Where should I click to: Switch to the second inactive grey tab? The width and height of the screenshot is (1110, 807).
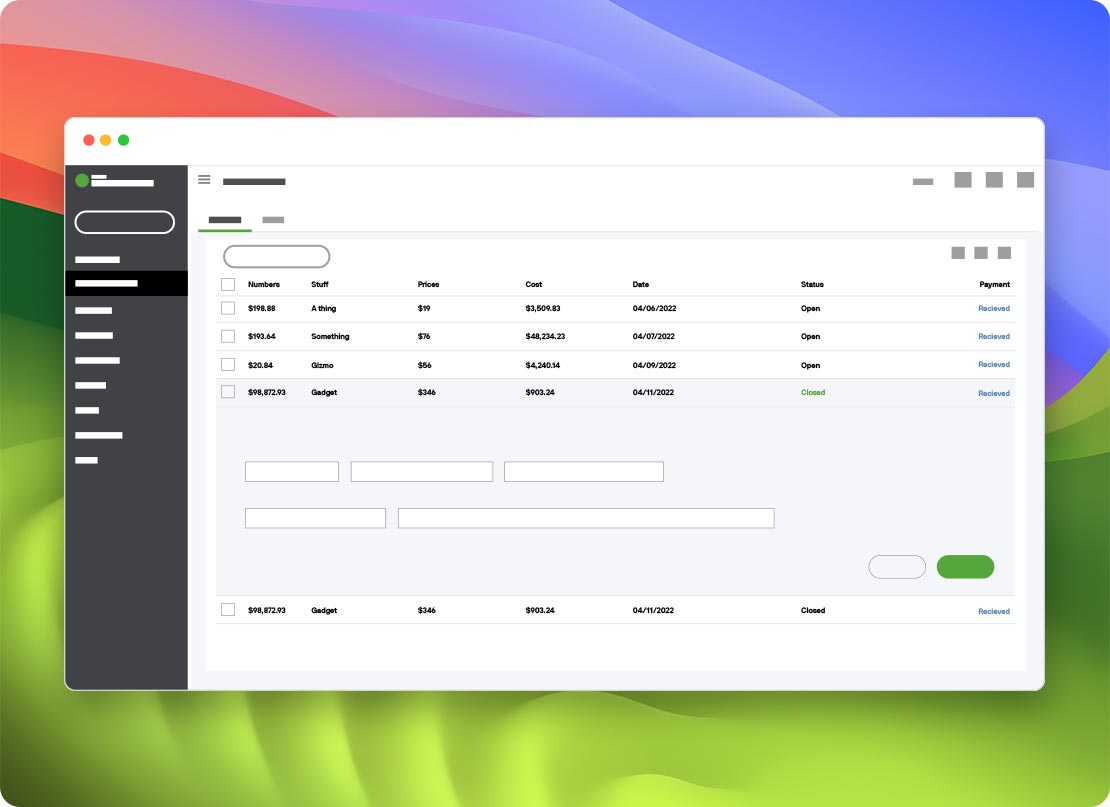[273, 219]
